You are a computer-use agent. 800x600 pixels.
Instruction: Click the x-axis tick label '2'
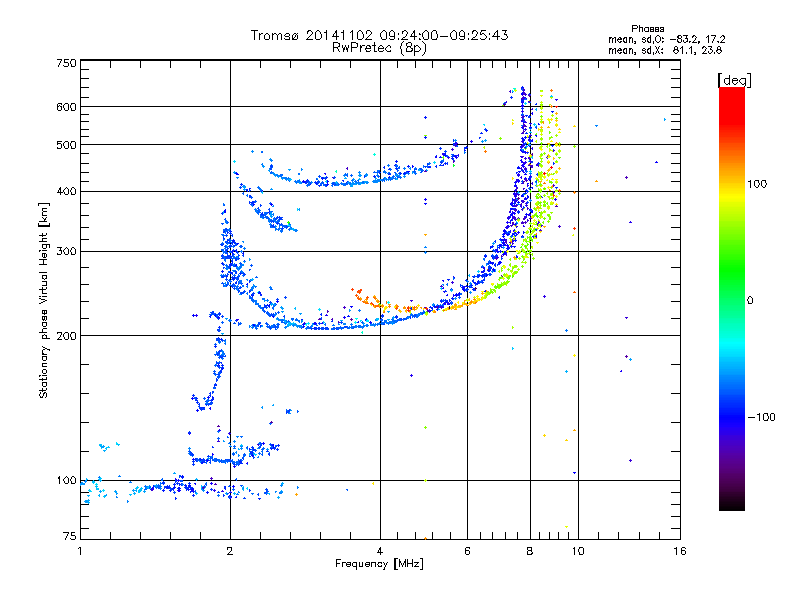pos(230,551)
